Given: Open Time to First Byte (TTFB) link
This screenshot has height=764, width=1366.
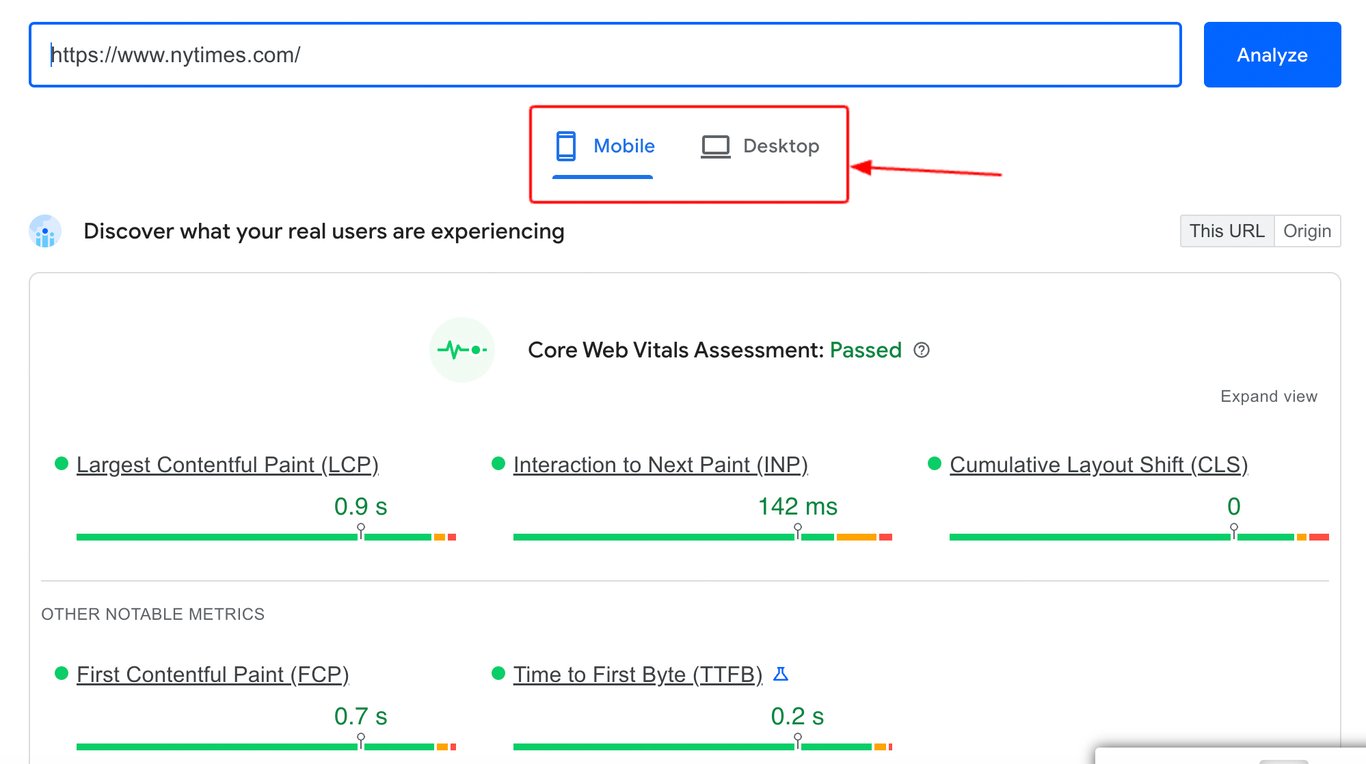Looking at the screenshot, I should click(x=637, y=675).
